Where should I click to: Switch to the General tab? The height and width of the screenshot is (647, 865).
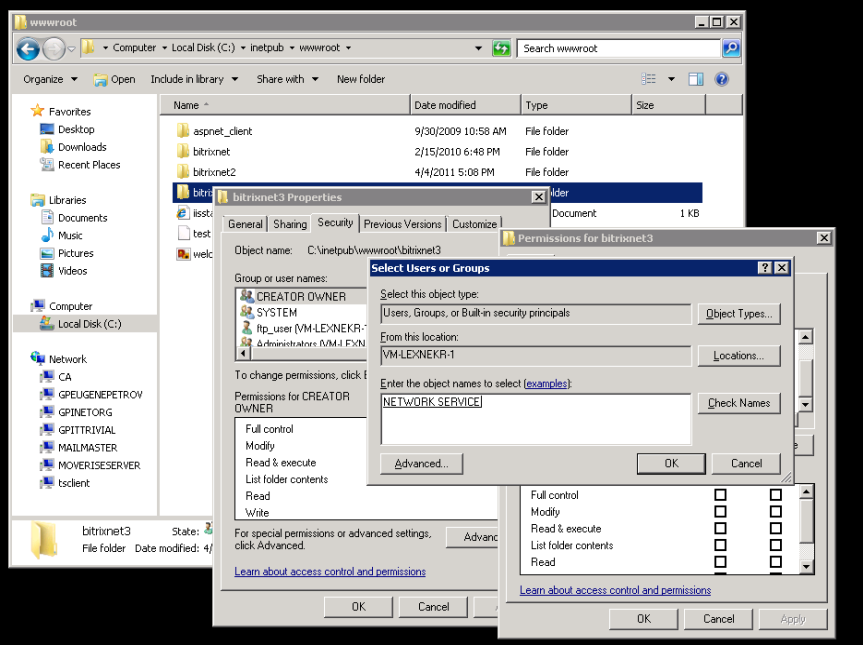(245, 224)
